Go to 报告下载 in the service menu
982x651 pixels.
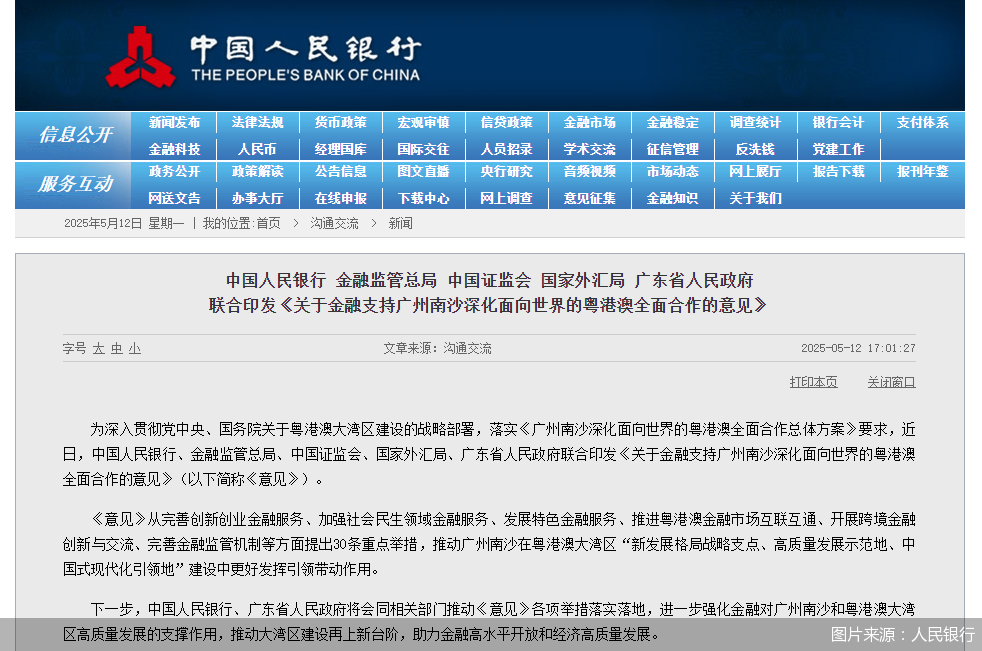pos(838,171)
